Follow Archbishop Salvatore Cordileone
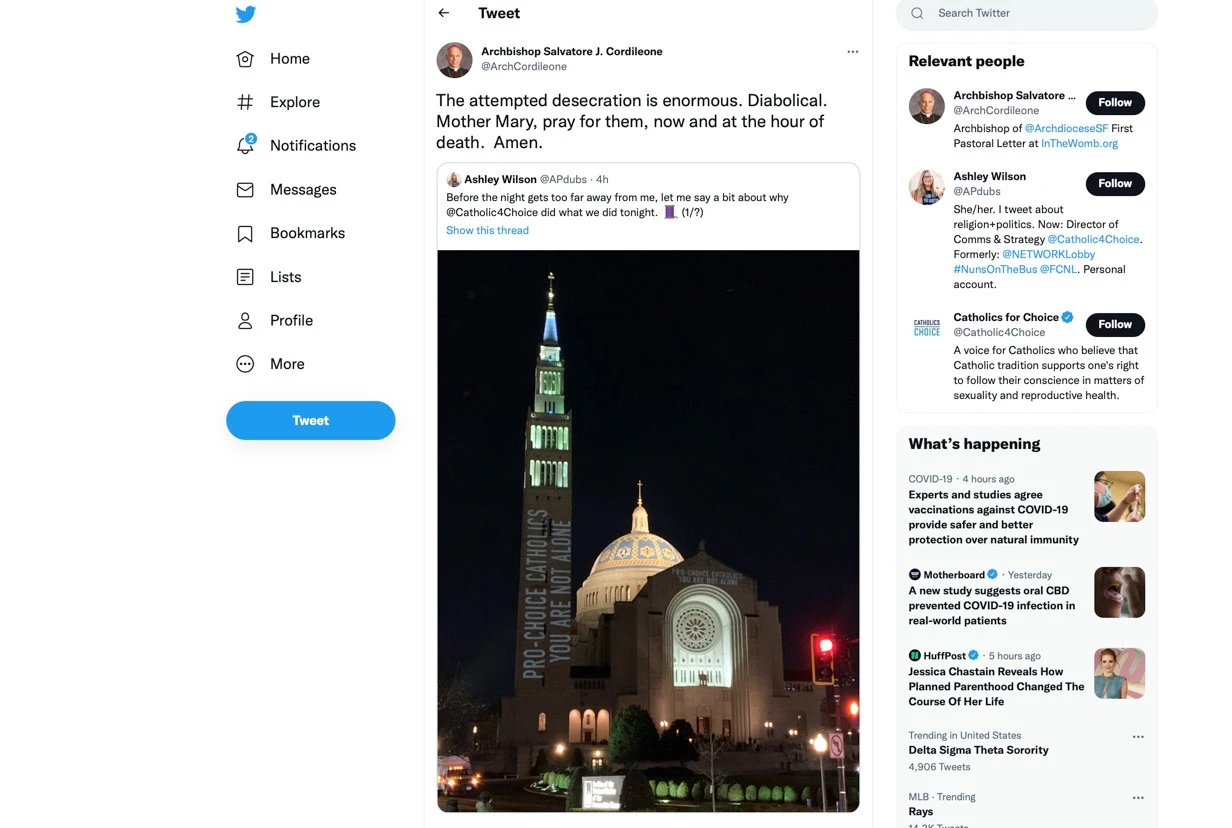Image resolution: width=1232 pixels, height=828 pixels. click(x=1114, y=103)
